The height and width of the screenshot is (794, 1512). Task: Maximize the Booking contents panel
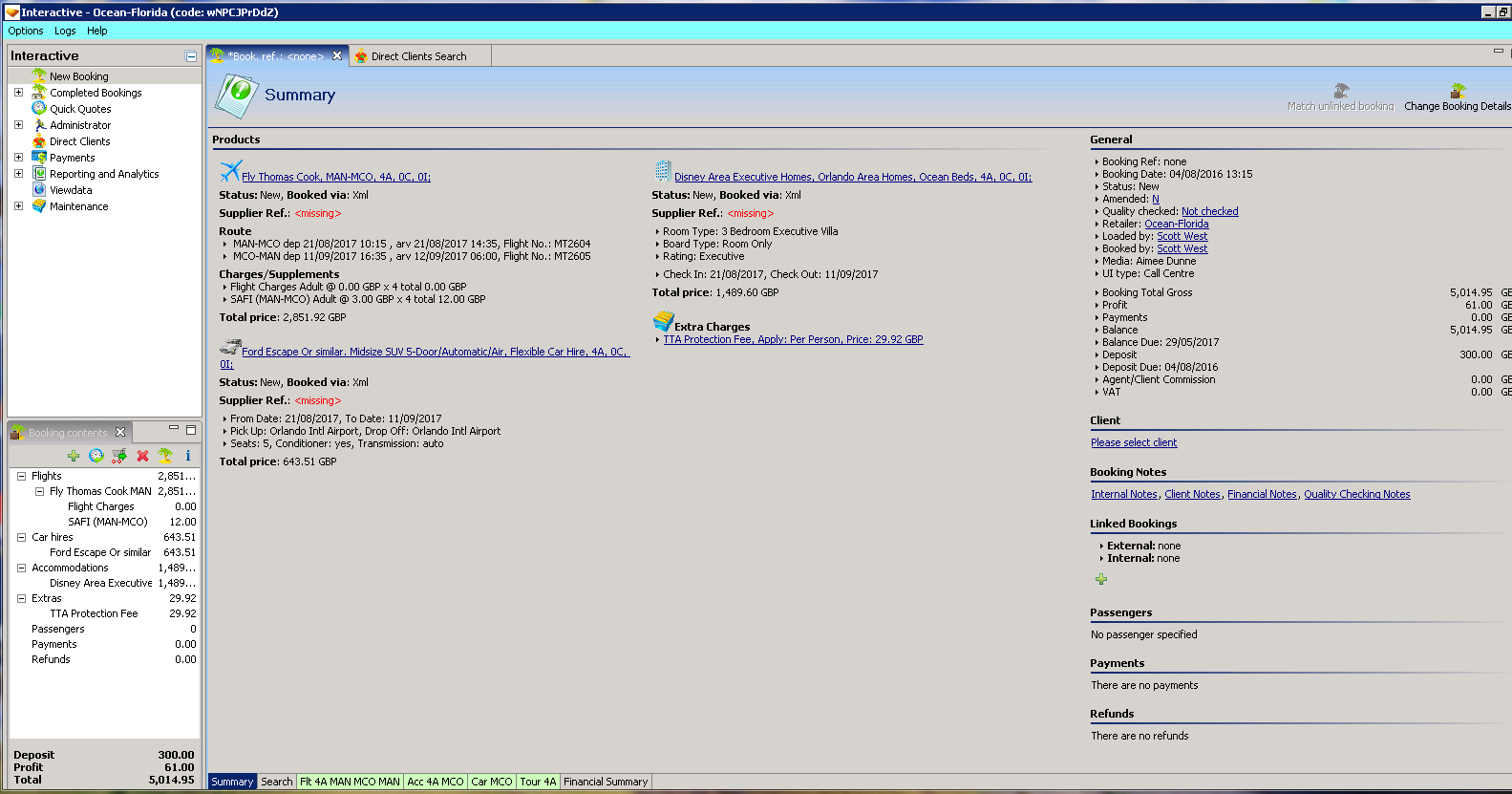click(x=191, y=430)
